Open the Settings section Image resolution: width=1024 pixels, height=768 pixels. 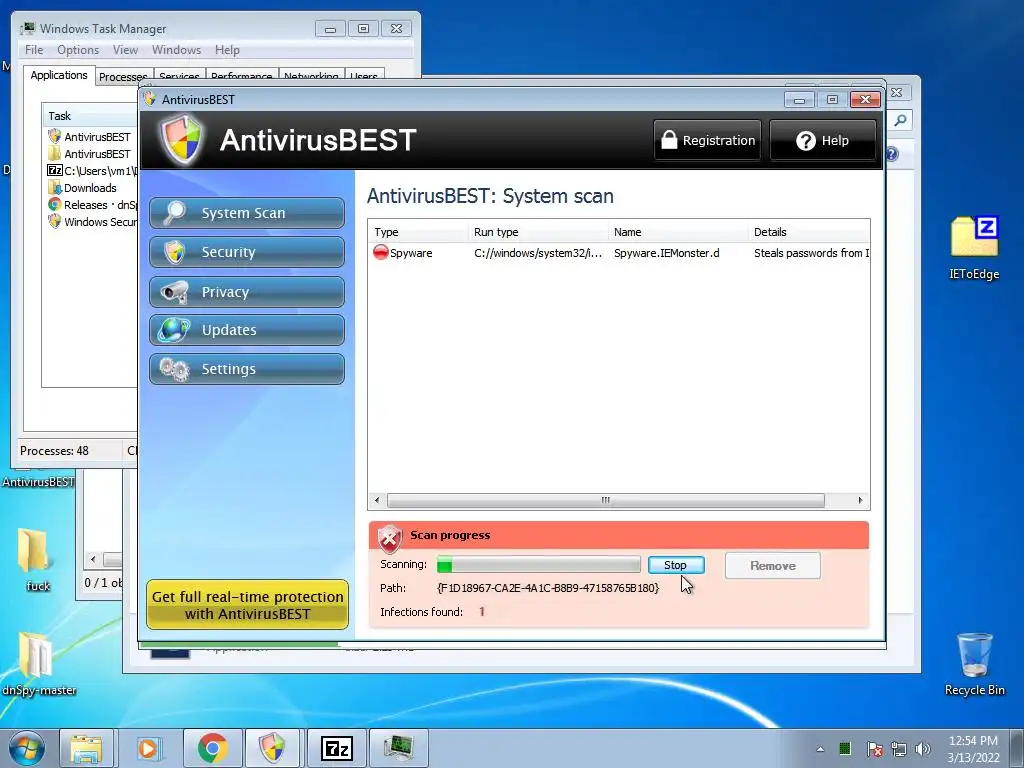pyautogui.click(x=247, y=369)
